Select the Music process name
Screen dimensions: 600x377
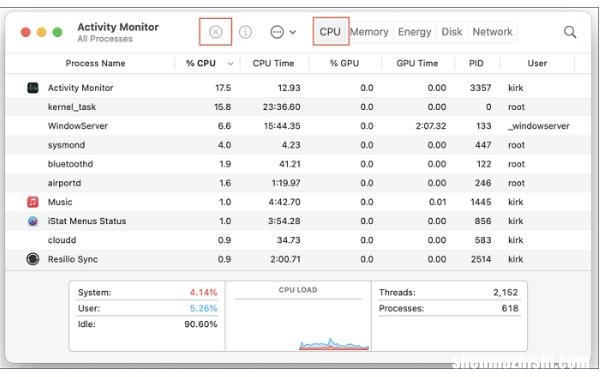pyautogui.click(x=60, y=202)
